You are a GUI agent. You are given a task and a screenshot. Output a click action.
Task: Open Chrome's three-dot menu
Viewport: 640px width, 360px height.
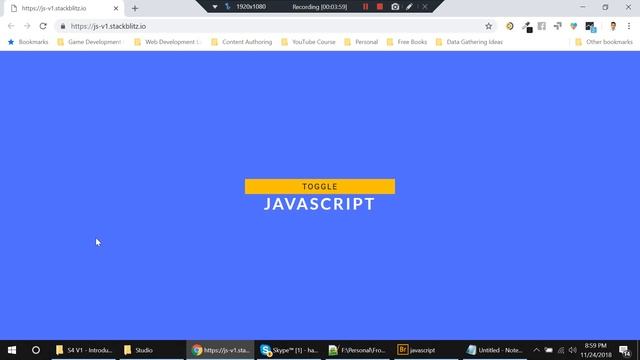point(629,26)
